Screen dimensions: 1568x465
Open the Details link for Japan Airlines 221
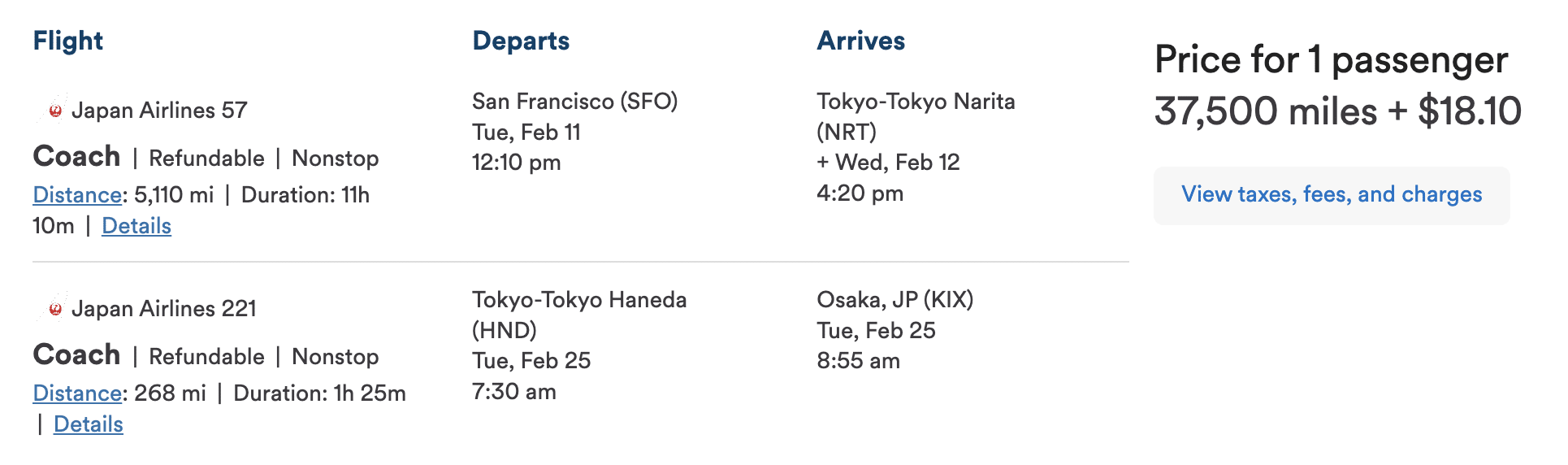pyautogui.click(x=89, y=424)
